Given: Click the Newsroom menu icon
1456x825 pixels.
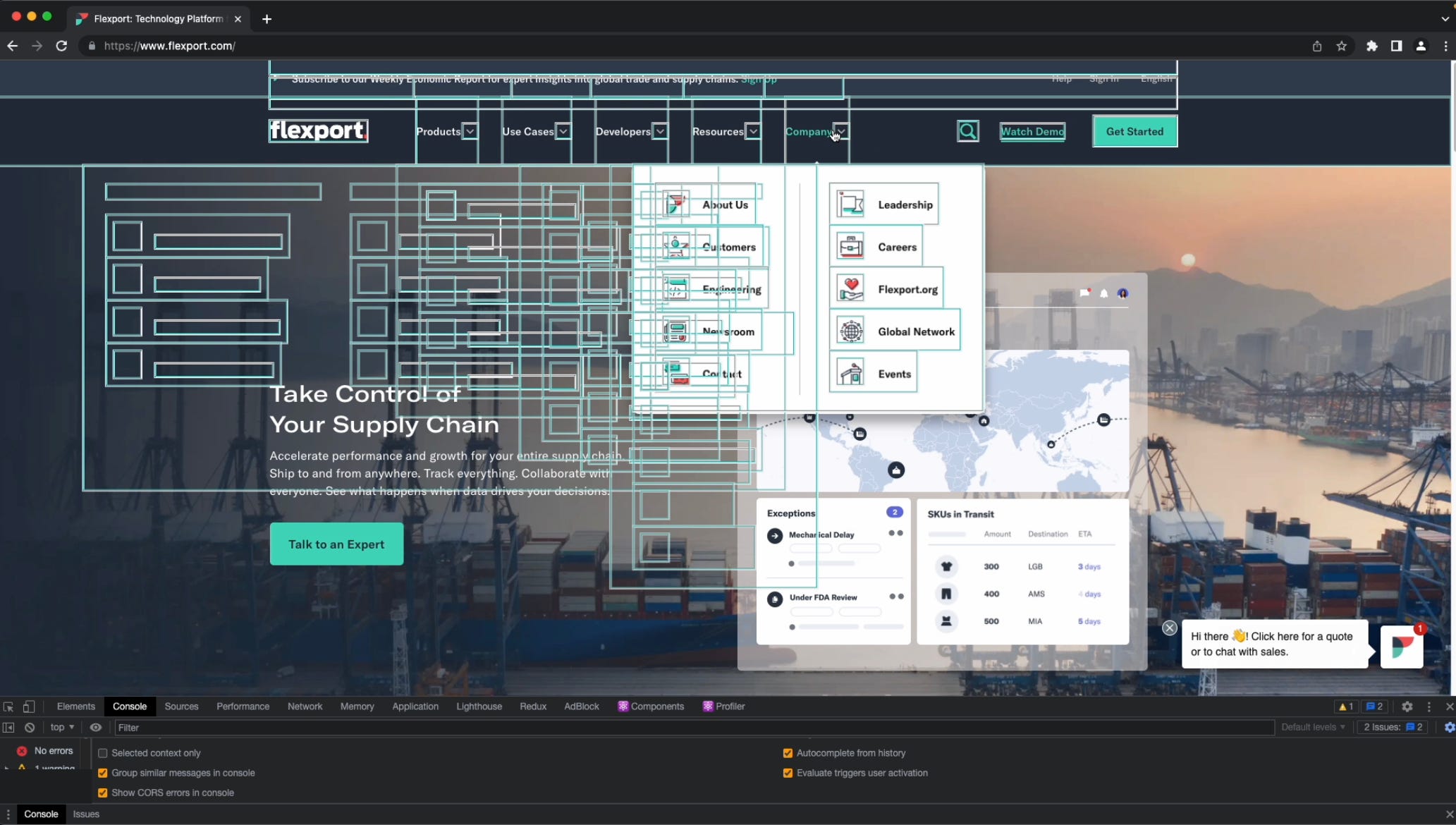Looking at the screenshot, I should point(675,331).
